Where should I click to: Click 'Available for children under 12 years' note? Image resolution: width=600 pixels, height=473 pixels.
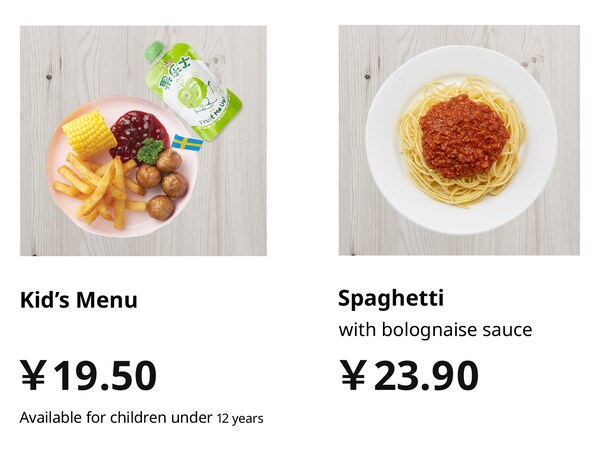pyautogui.click(x=141, y=418)
